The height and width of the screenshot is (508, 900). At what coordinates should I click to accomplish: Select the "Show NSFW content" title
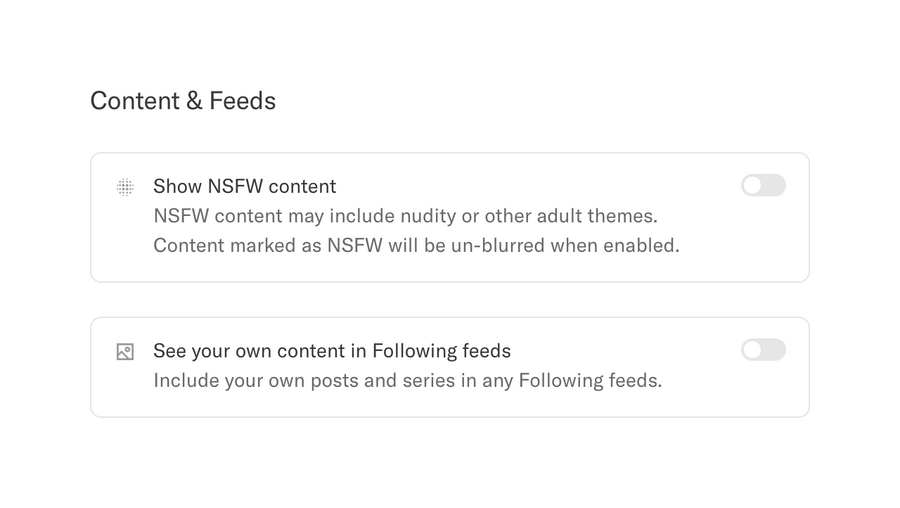point(244,186)
